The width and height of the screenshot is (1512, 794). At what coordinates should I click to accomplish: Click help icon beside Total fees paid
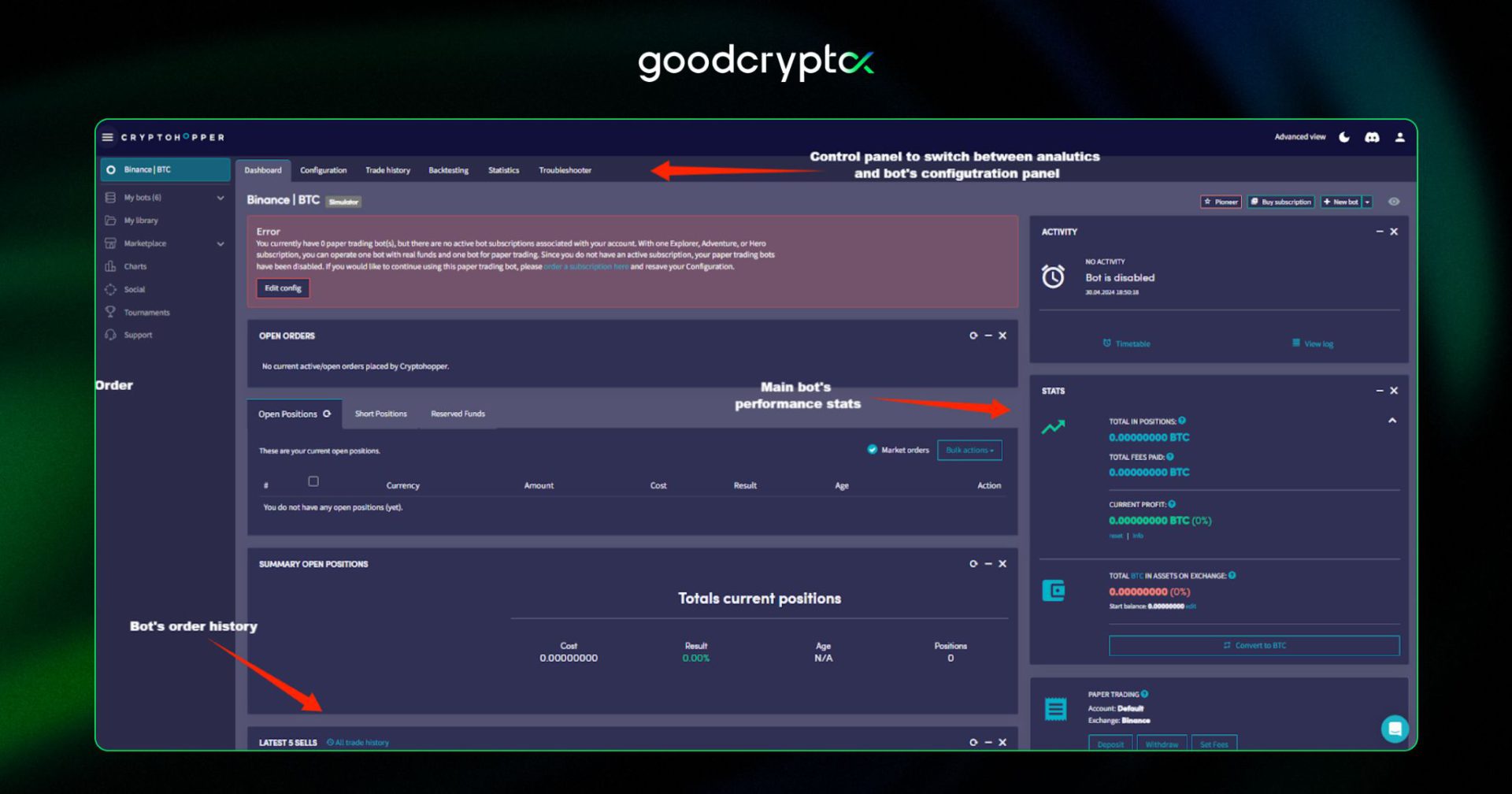click(1170, 457)
